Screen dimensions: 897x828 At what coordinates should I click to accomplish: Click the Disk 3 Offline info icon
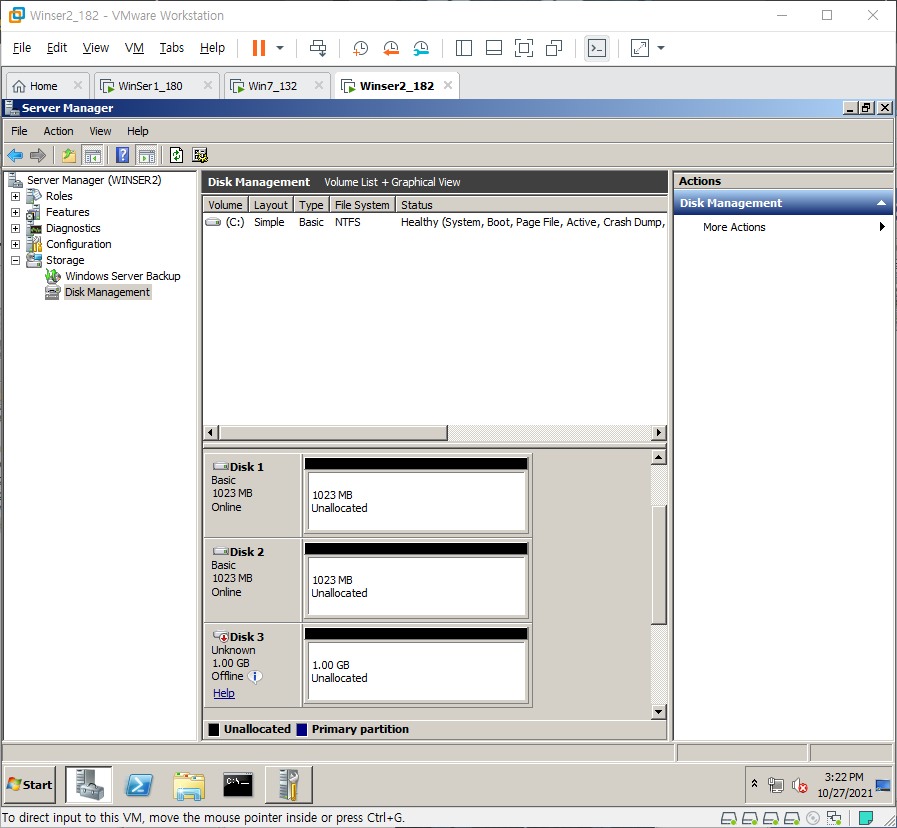tap(255, 677)
